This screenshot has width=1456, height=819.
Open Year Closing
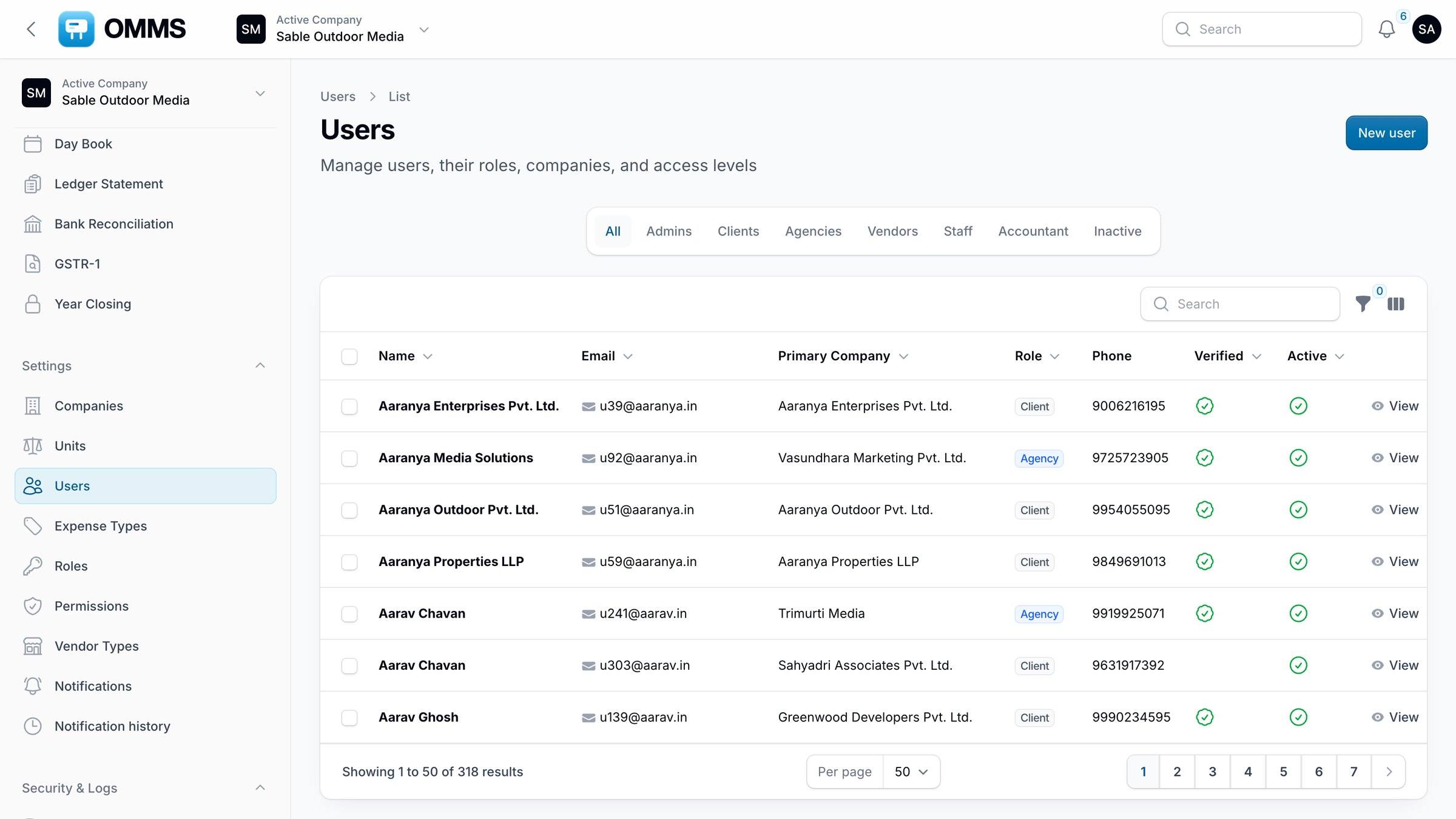(x=146, y=304)
